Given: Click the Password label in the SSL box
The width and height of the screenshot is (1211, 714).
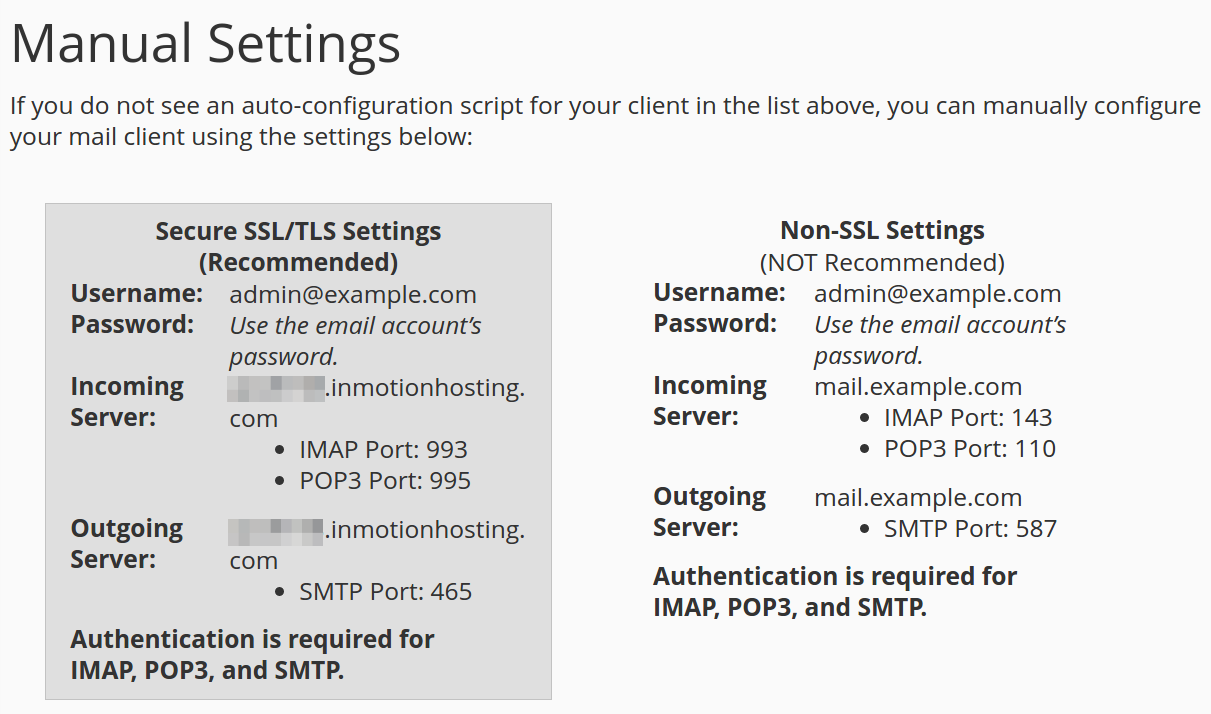Looking at the screenshot, I should click(x=132, y=325).
